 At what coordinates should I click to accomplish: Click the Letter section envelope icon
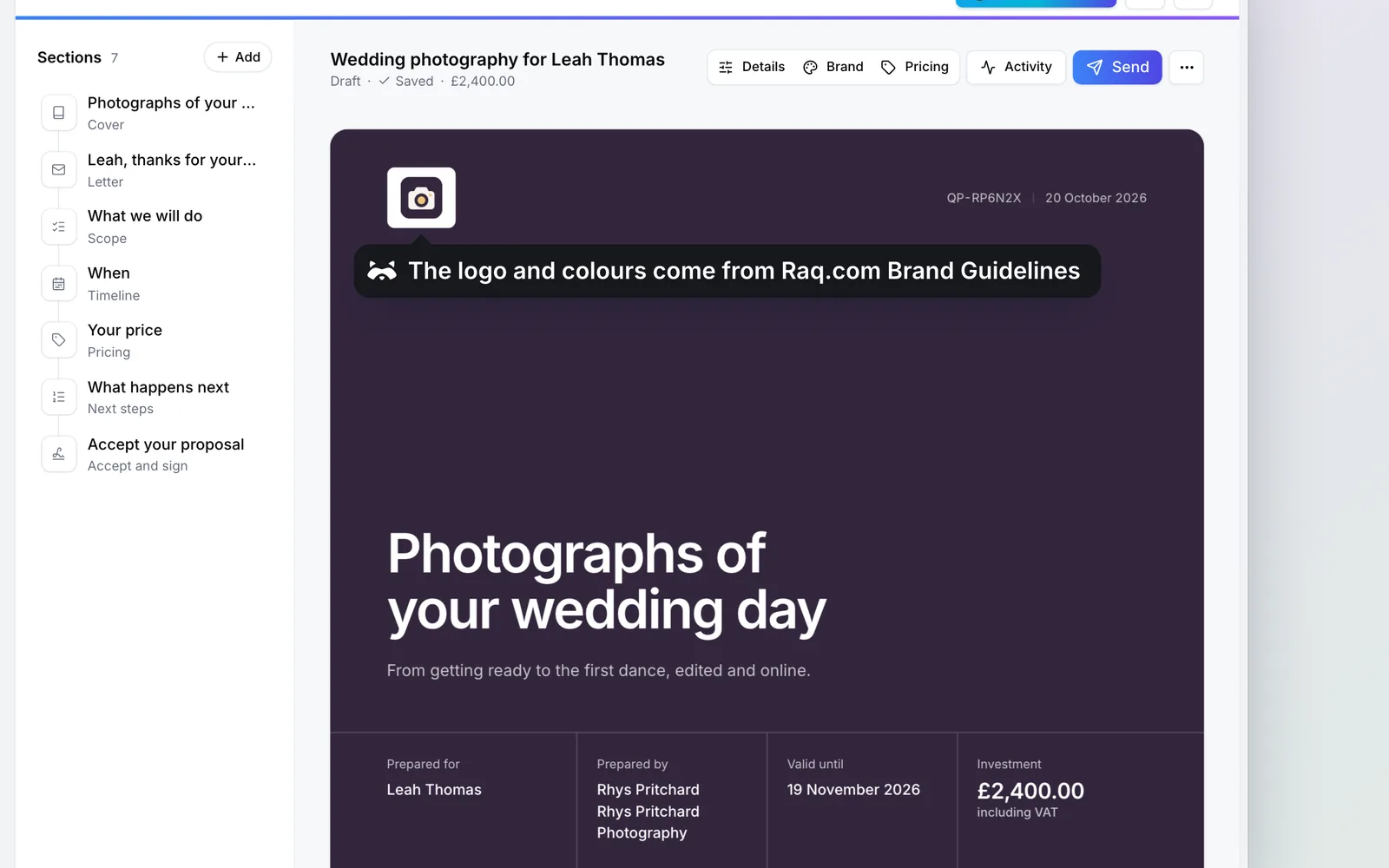[59, 170]
